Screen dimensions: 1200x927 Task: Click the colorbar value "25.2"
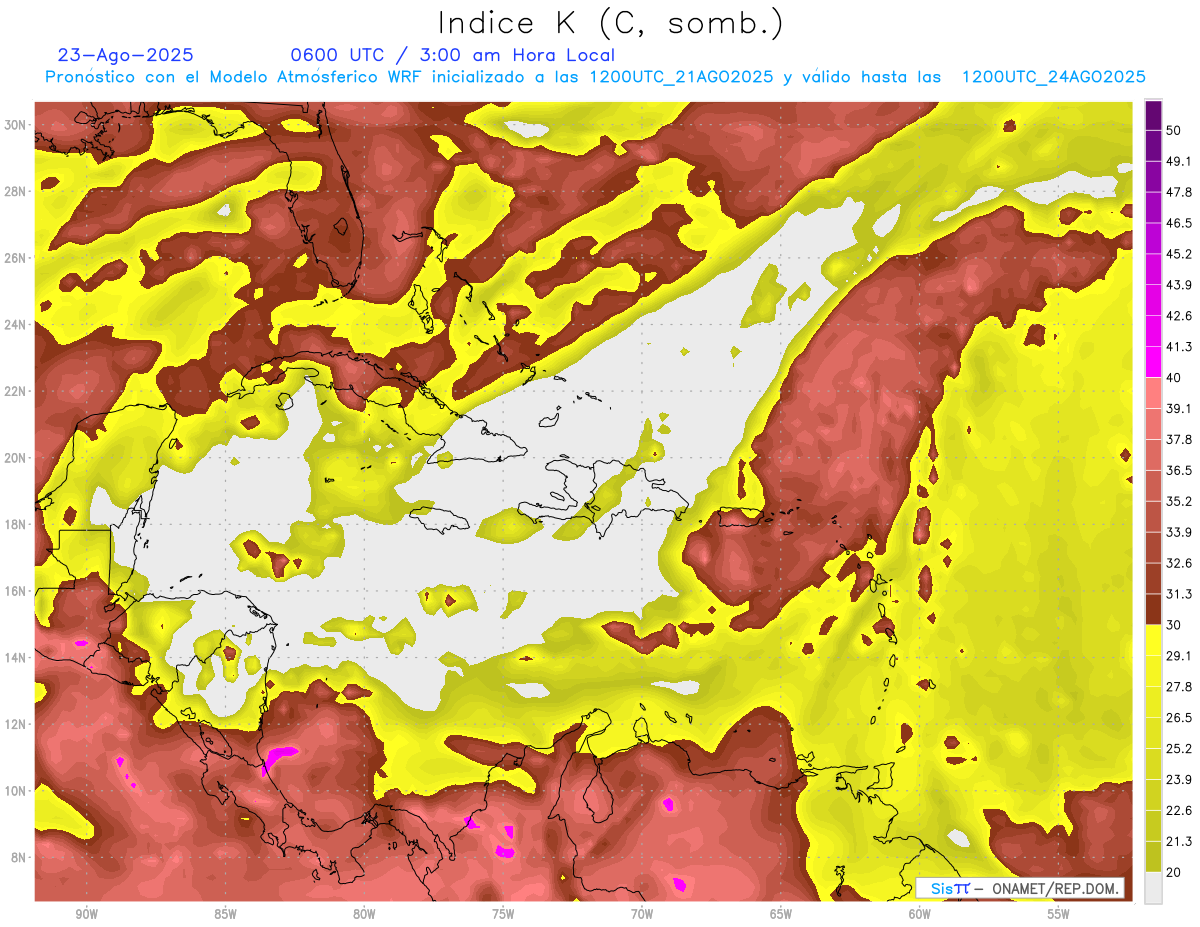pyautogui.click(x=1179, y=749)
